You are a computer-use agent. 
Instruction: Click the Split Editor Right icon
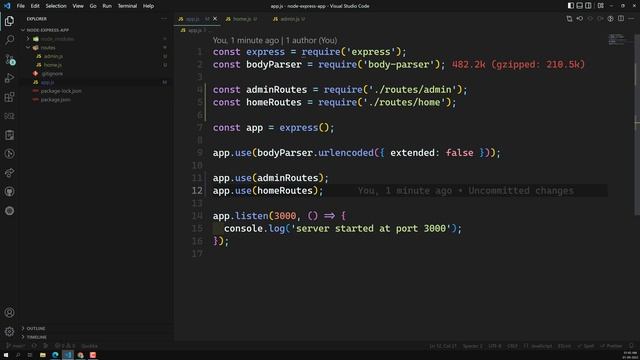tap(621, 19)
